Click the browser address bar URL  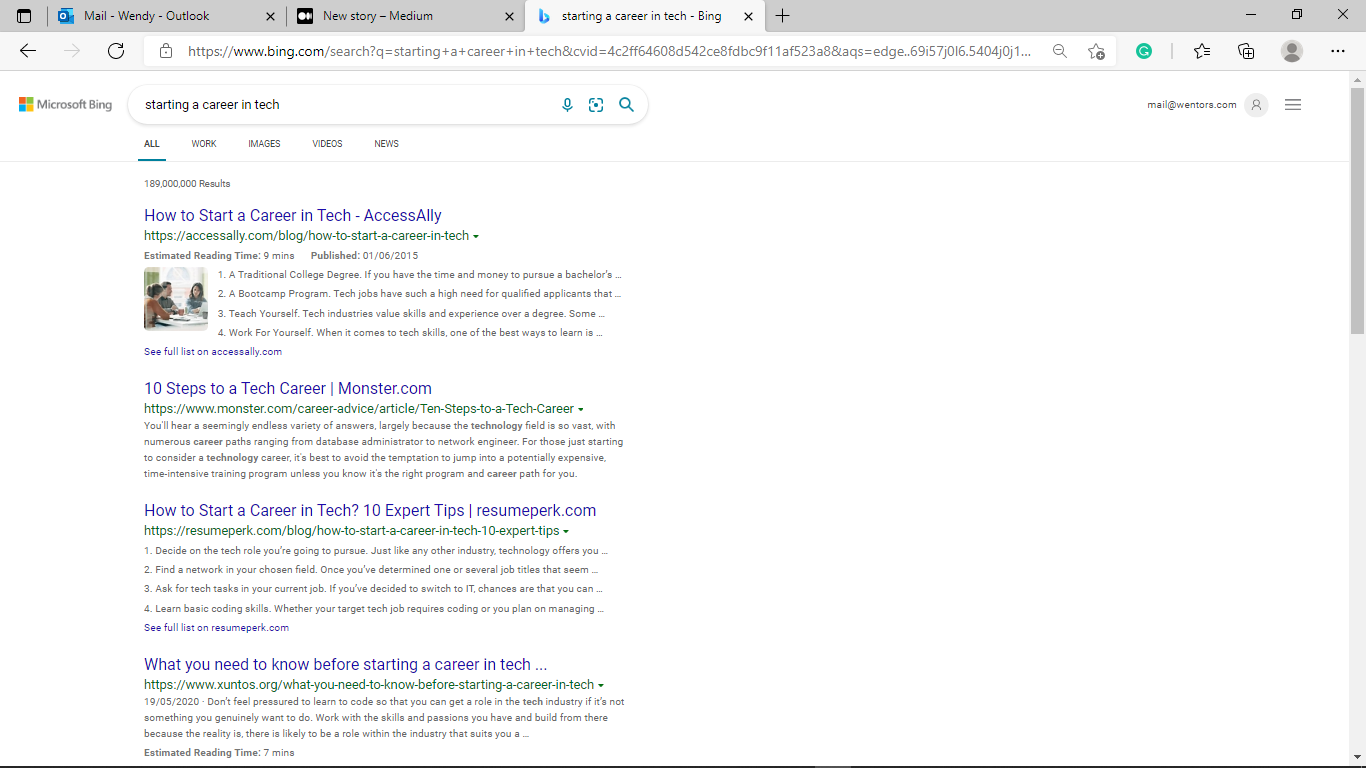click(609, 51)
